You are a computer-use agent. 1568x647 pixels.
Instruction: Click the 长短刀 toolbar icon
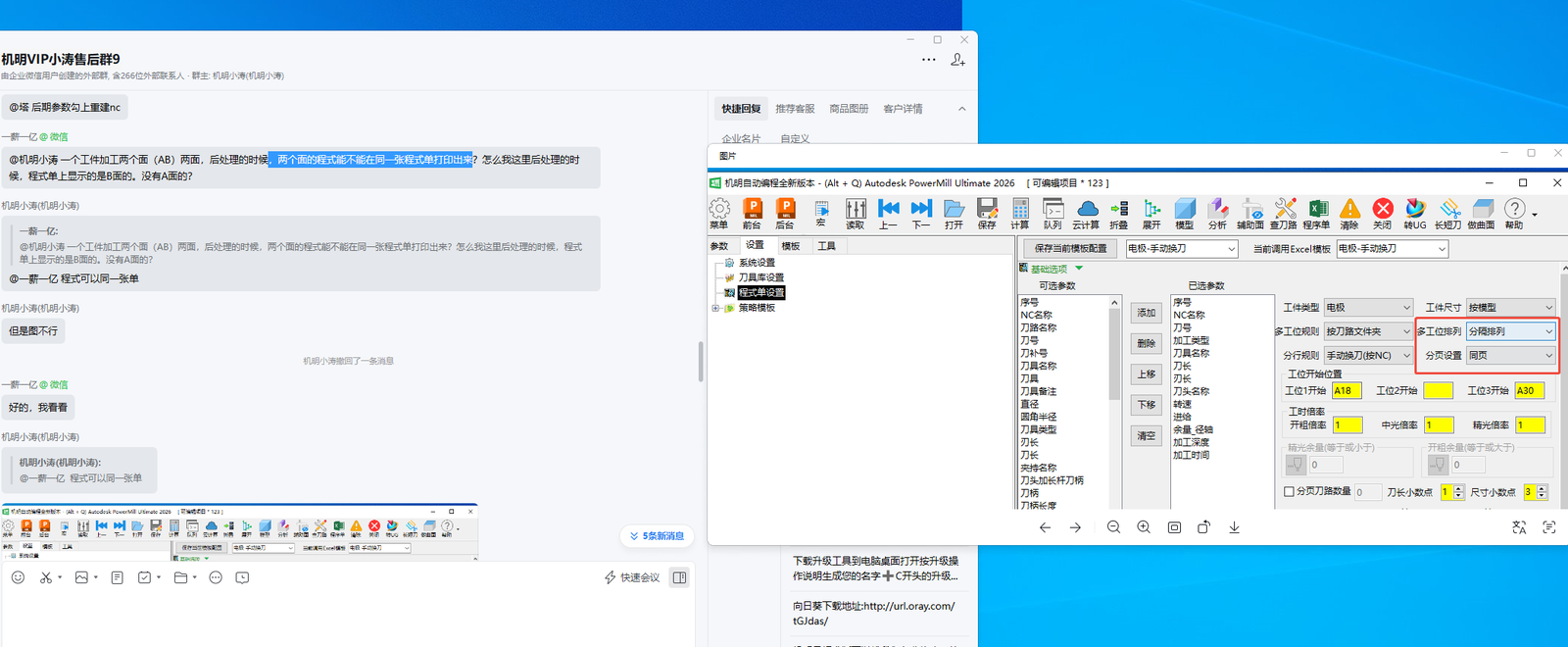[x=1448, y=213]
